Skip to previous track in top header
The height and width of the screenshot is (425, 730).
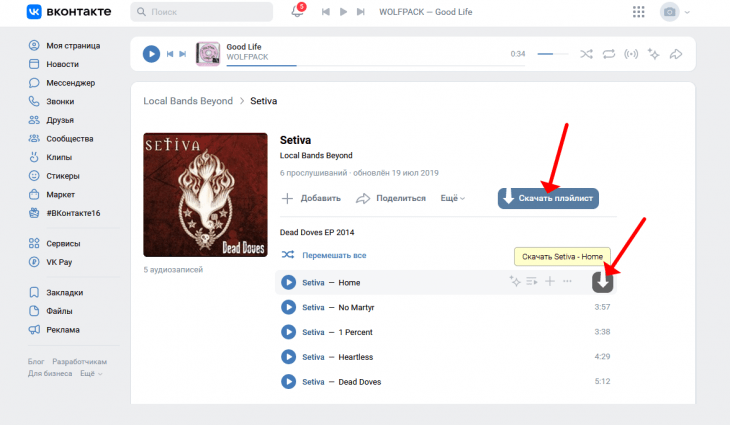click(x=325, y=12)
